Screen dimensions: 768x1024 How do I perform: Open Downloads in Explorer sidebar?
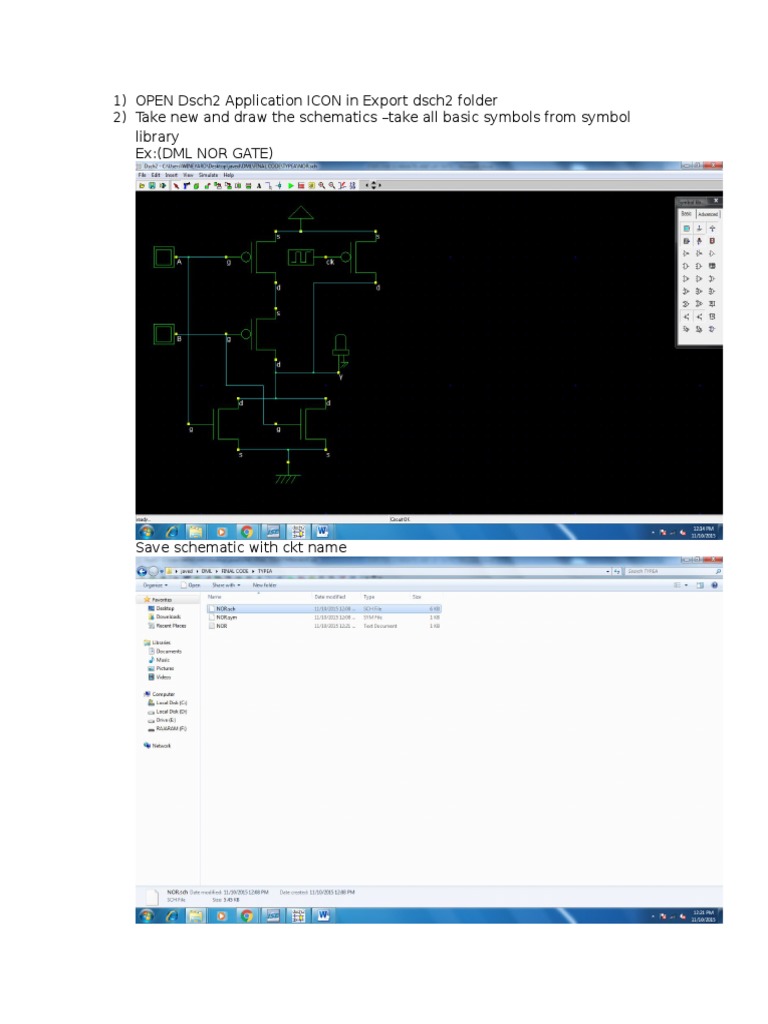tap(164, 616)
